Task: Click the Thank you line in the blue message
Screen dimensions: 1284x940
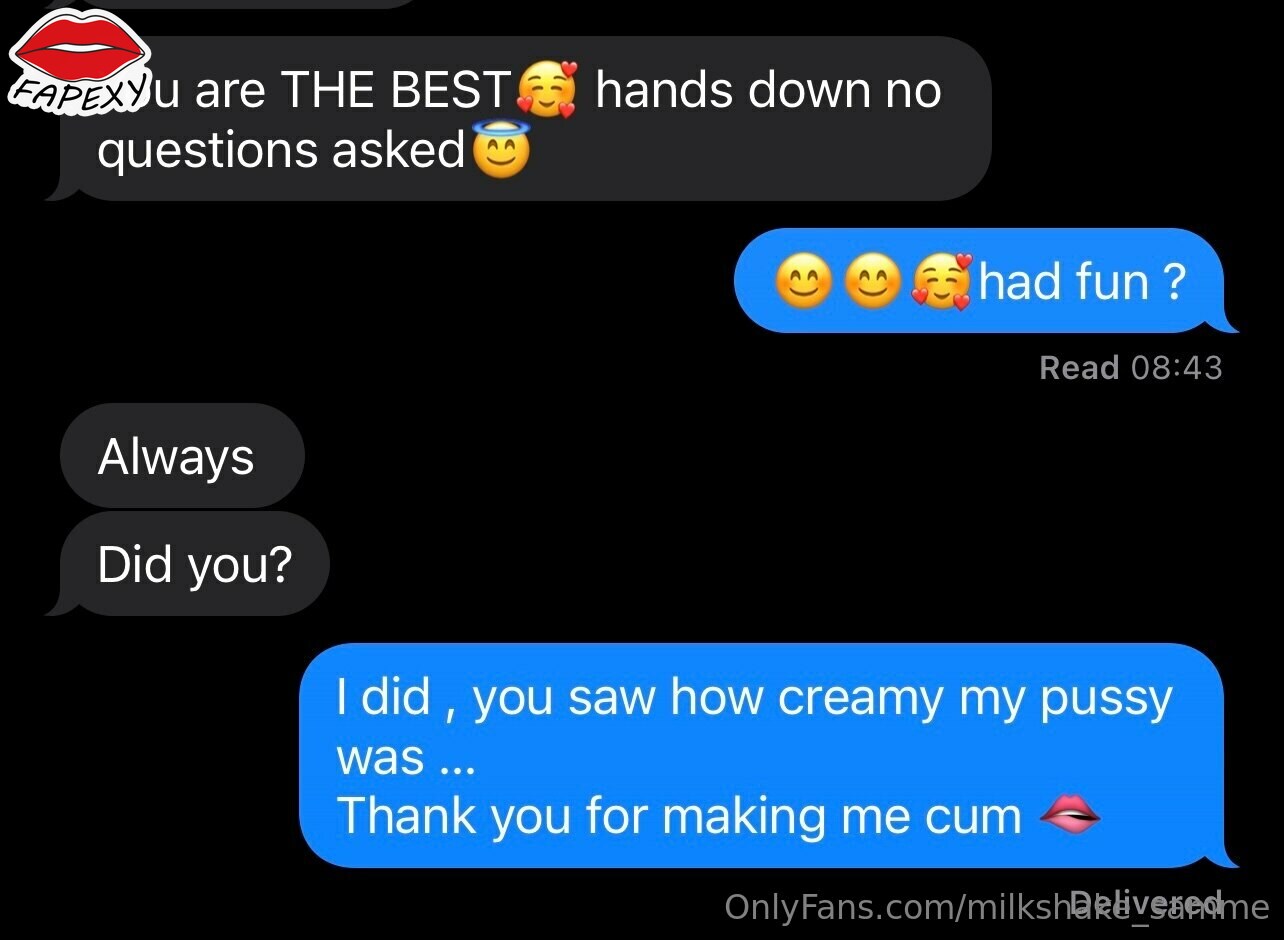Action: tap(679, 816)
